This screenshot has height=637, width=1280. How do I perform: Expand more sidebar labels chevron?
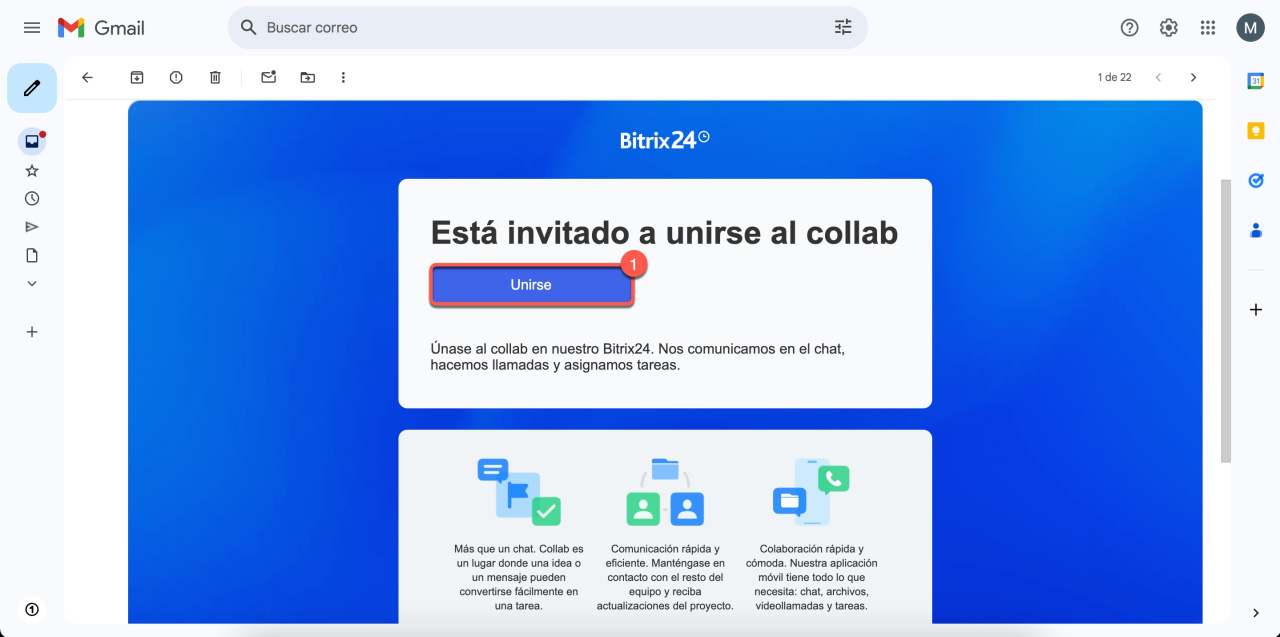(32, 283)
